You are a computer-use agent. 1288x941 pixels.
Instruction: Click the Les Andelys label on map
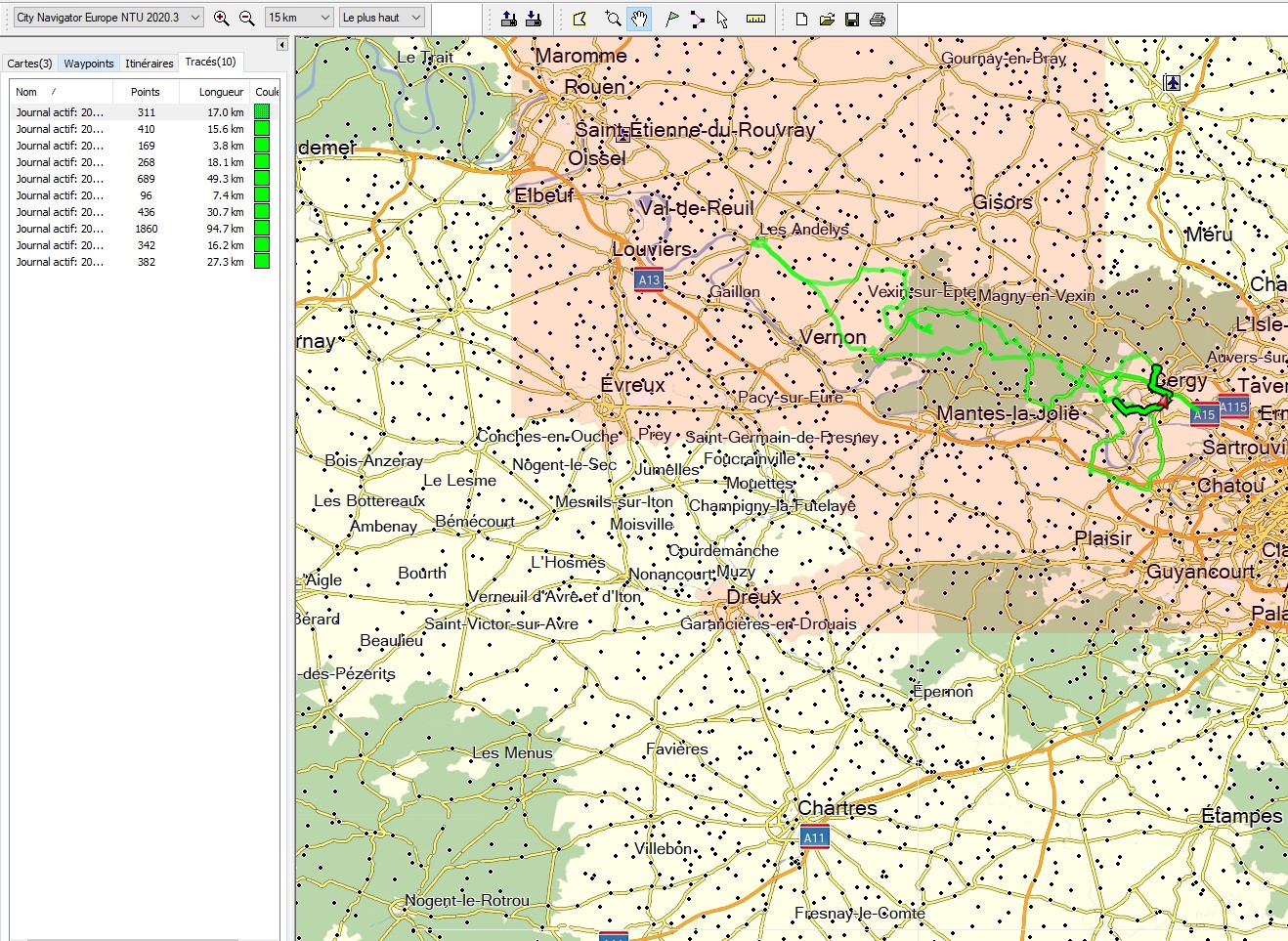pos(804,229)
